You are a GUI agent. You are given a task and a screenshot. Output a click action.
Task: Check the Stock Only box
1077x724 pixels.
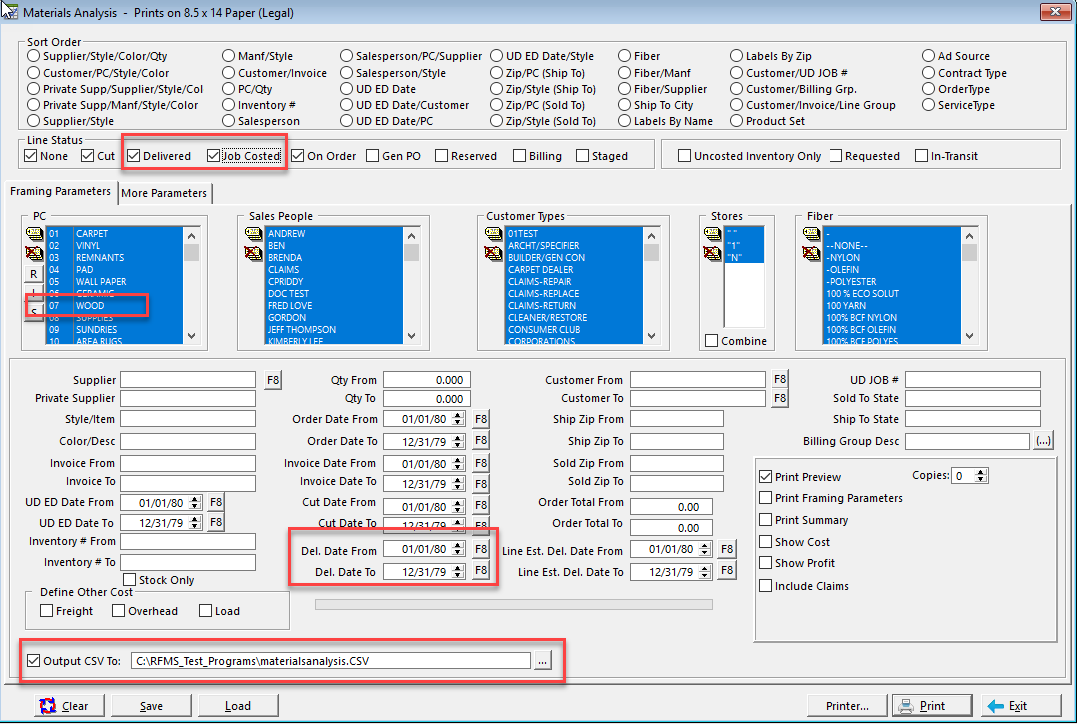point(159,580)
